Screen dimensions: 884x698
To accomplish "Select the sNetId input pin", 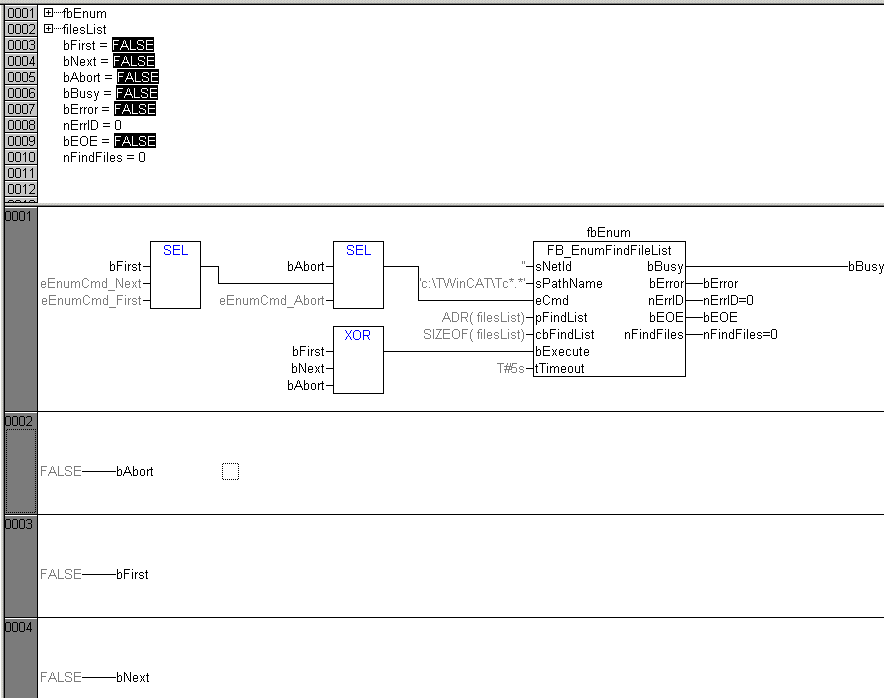I will pyautogui.click(x=554, y=266).
